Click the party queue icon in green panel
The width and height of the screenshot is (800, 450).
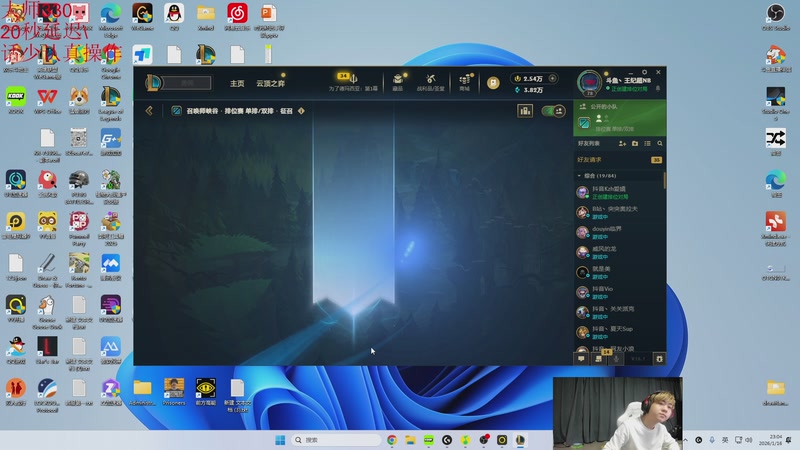(x=584, y=122)
